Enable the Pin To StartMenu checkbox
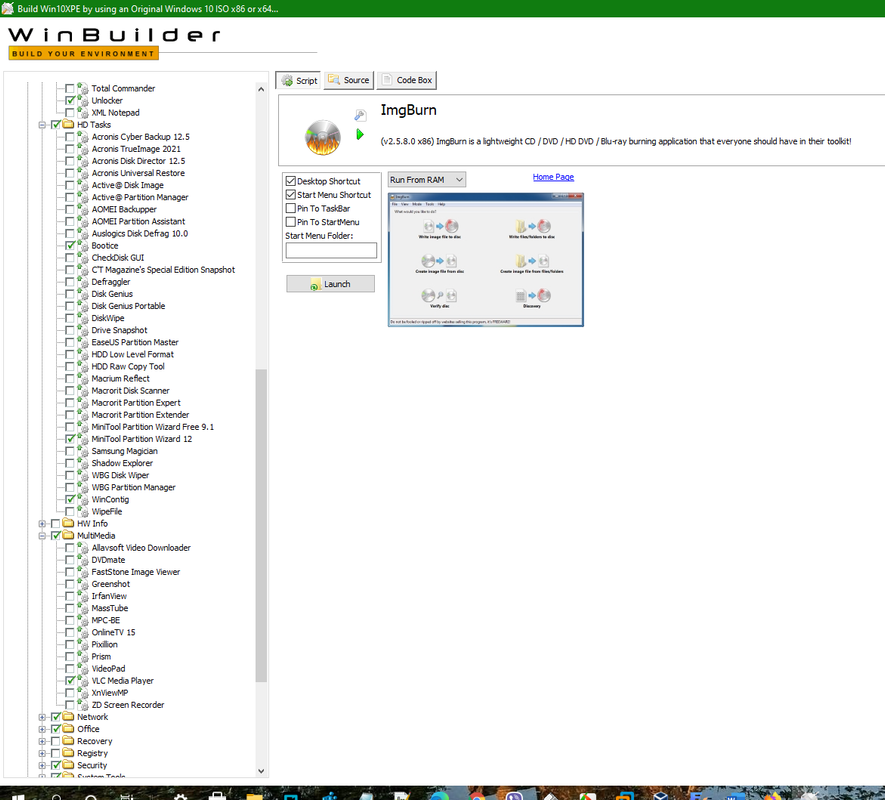Screen dimensions: 885x800 pyautogui.click(x=291, y=221)
